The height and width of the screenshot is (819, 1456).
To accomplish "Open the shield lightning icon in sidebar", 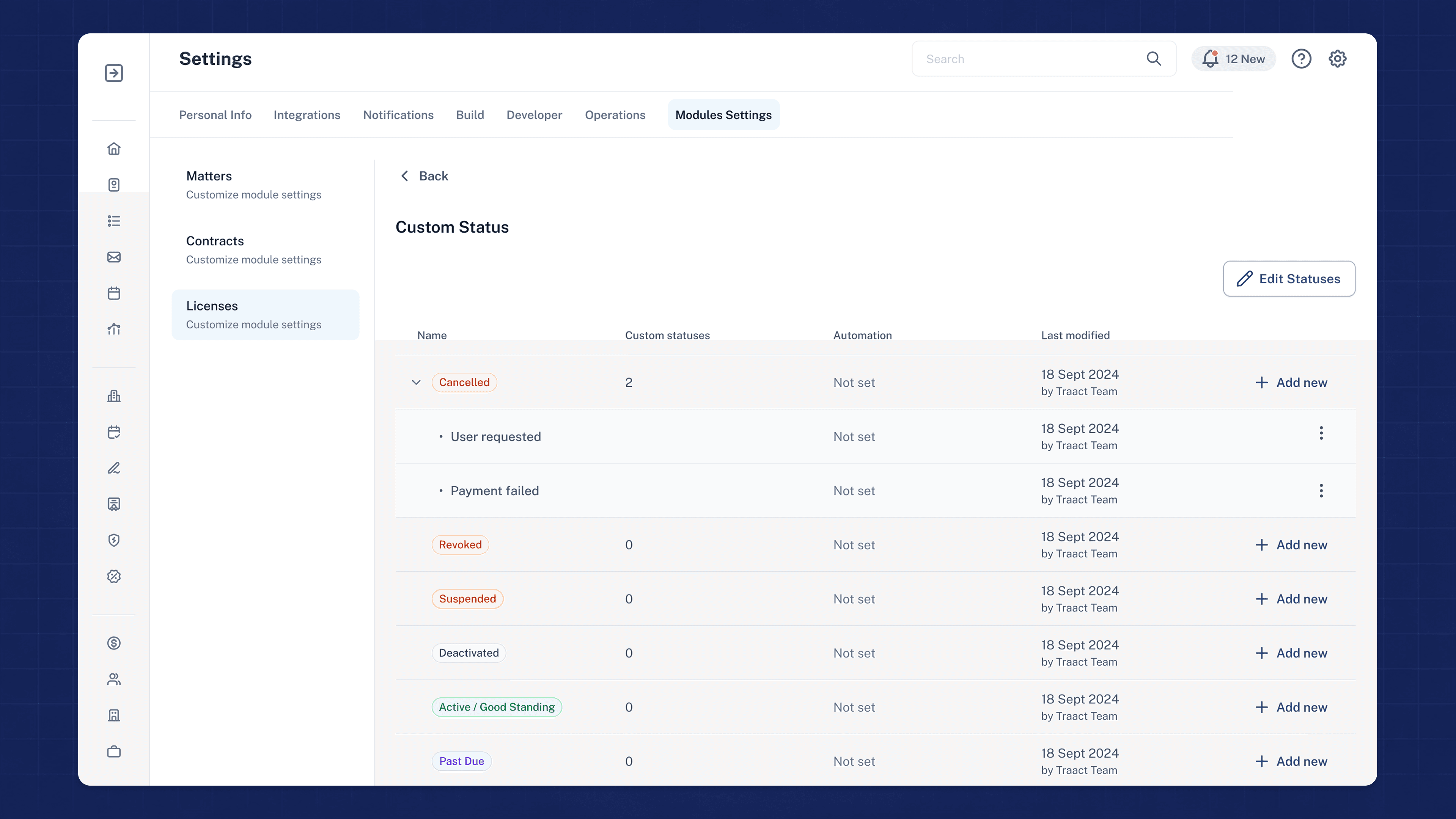I will tap(113, 541).
